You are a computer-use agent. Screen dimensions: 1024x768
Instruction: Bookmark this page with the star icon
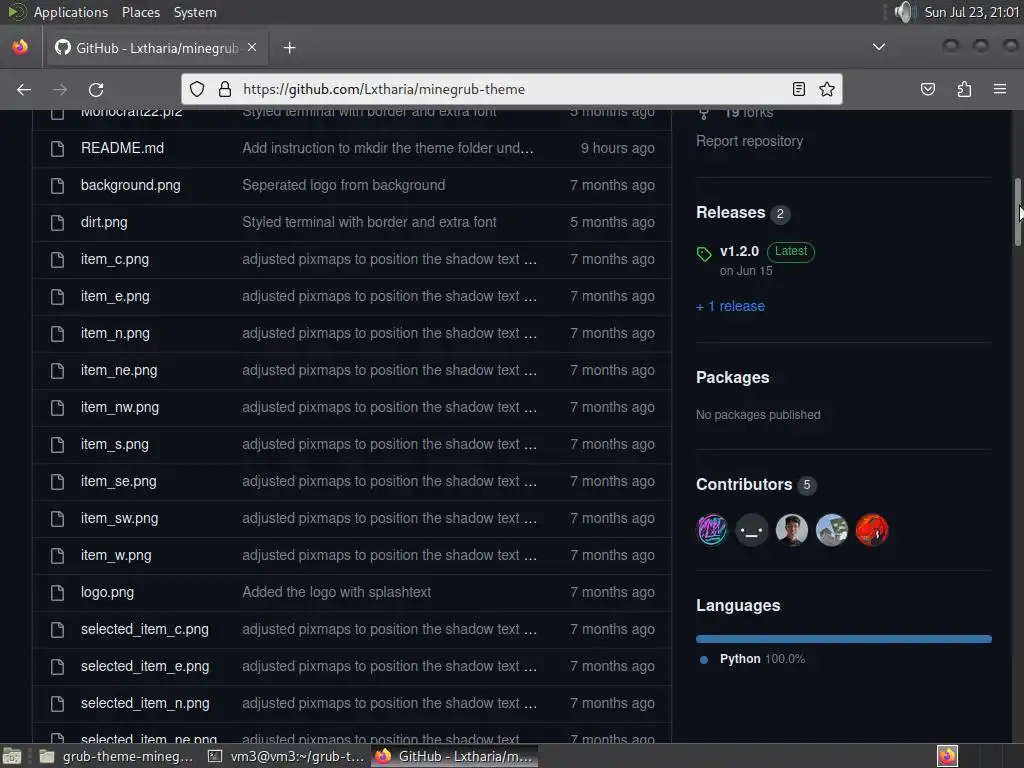pyautogui.click(x=827, y=89)
